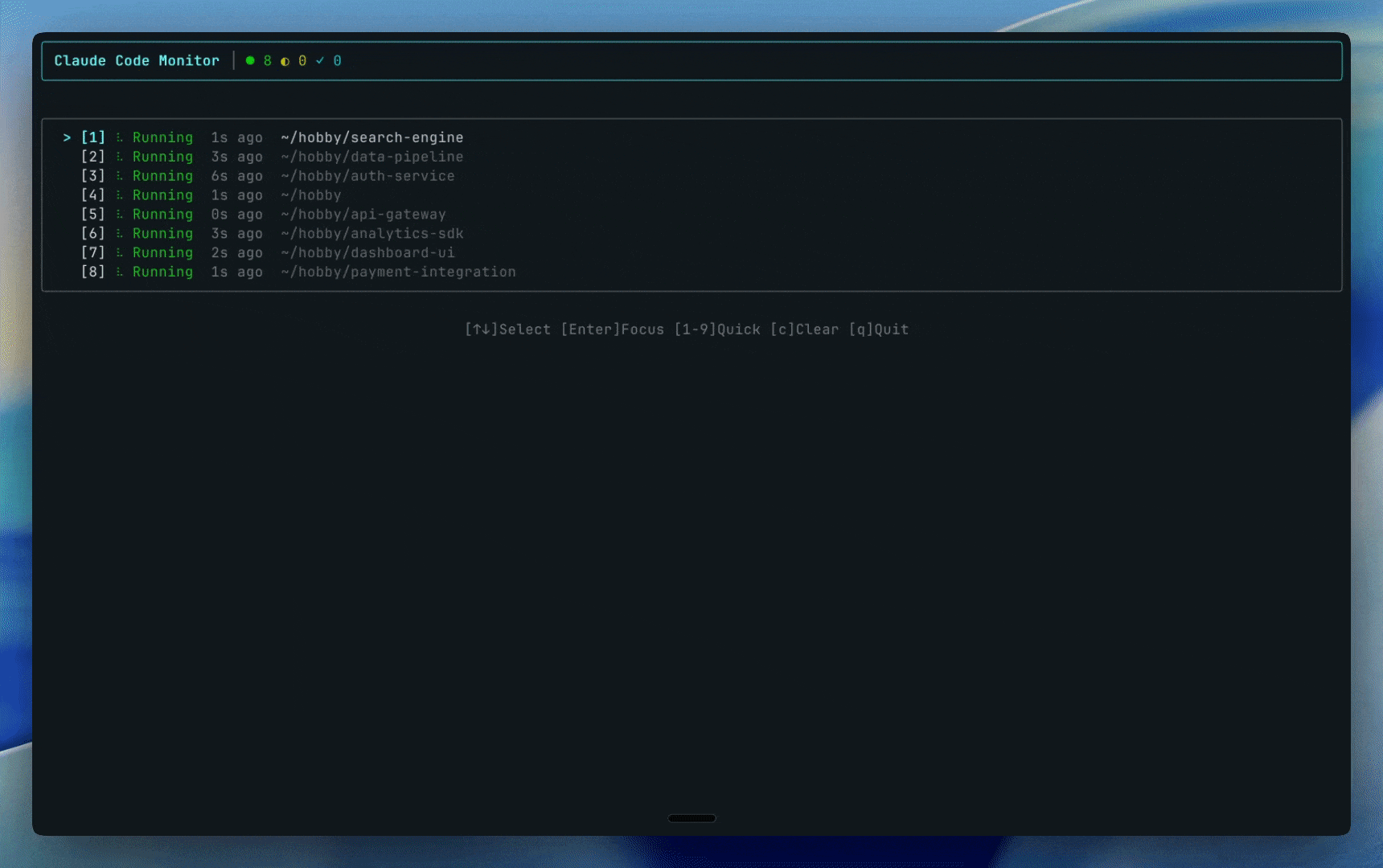Click the yellow half-circle waiting indicator
The image size is (1383, 868).
[285, 61]
